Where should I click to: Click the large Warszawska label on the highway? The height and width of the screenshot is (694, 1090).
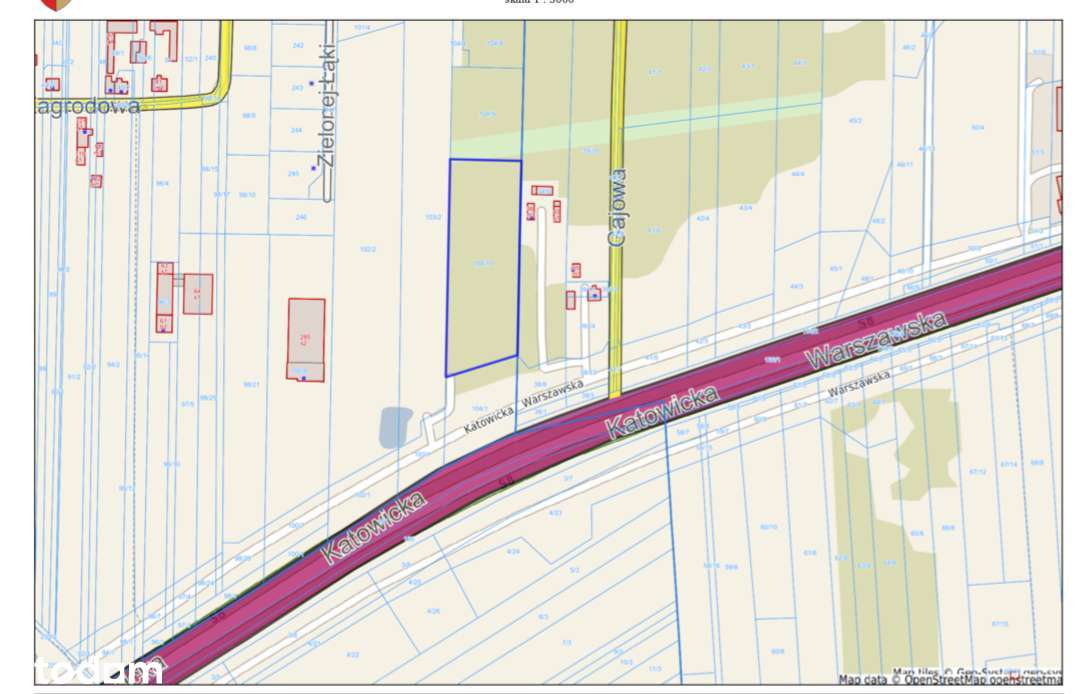click(x=876, y=340)
